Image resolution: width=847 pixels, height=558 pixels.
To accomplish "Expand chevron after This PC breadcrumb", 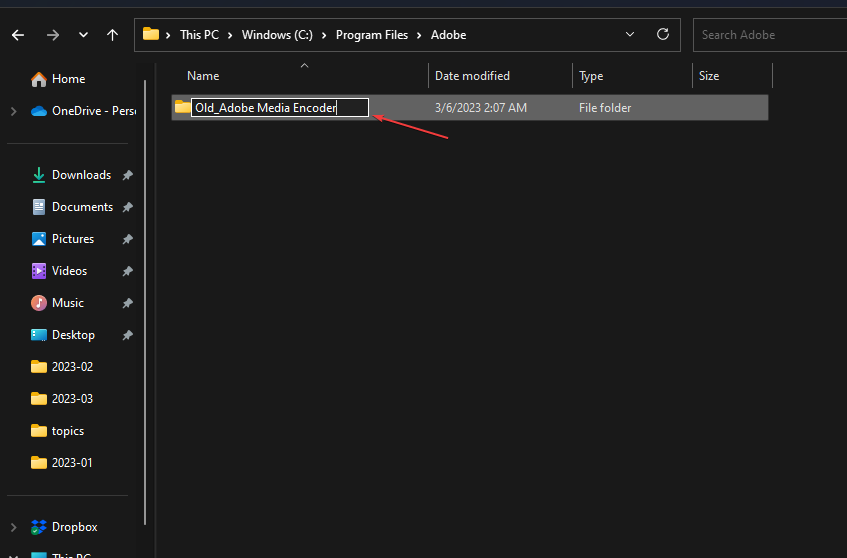I will (230, 35).
